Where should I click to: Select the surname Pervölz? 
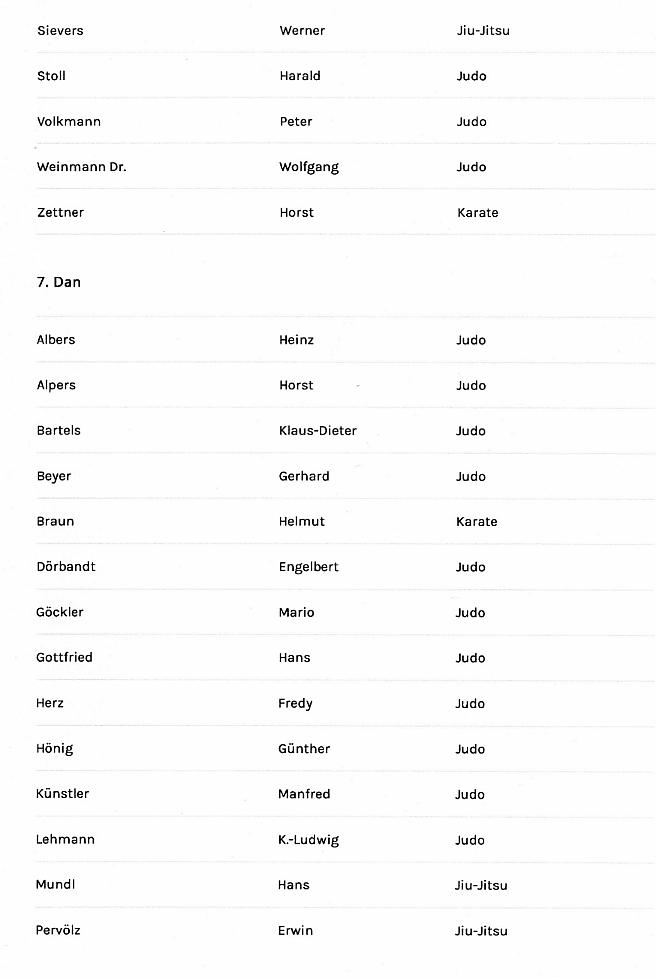(x=59, y=931)
